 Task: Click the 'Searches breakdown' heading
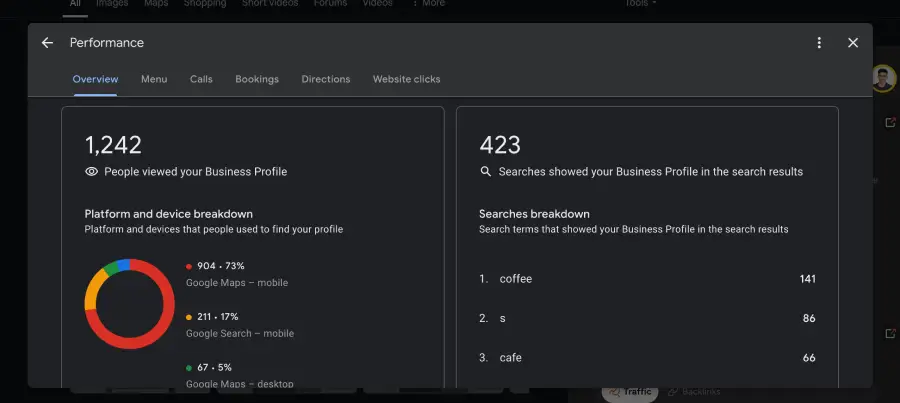534,214
